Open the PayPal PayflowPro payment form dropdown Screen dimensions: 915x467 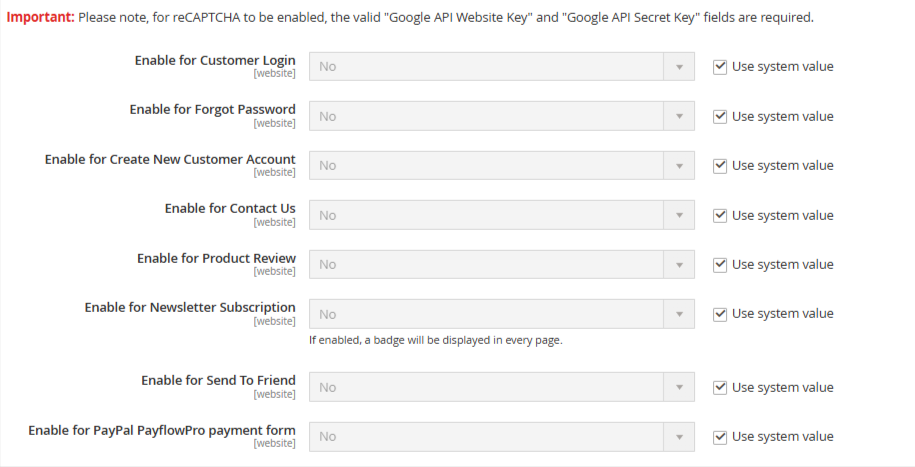501,437
